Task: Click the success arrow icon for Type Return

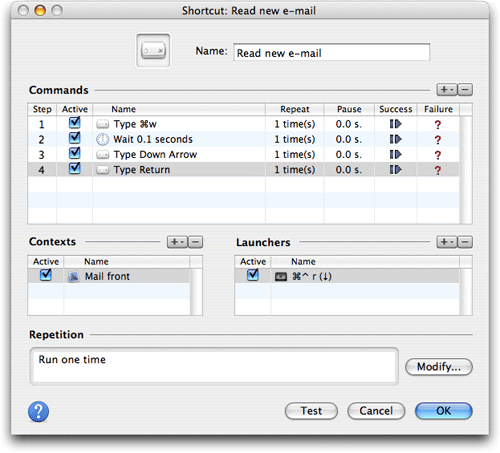Action: click(395, 170)
